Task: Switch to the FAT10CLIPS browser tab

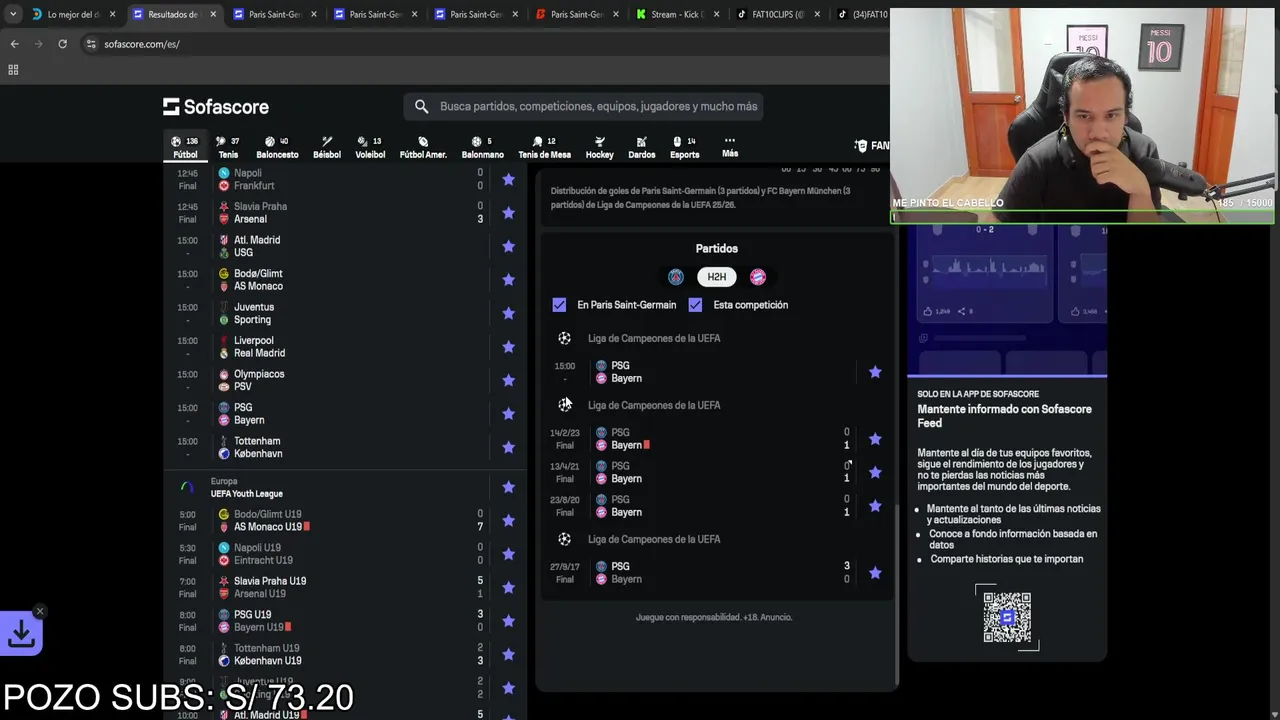Action: [x=777, y=15]
